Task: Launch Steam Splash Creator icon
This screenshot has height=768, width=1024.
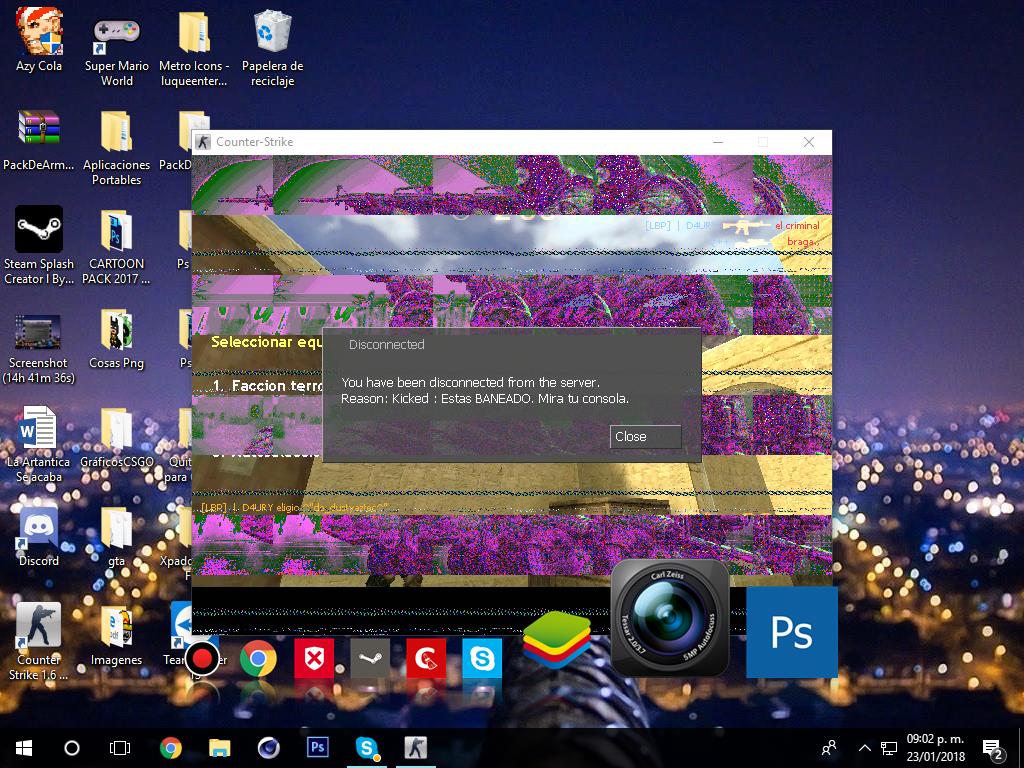Action: pos(39,246)
